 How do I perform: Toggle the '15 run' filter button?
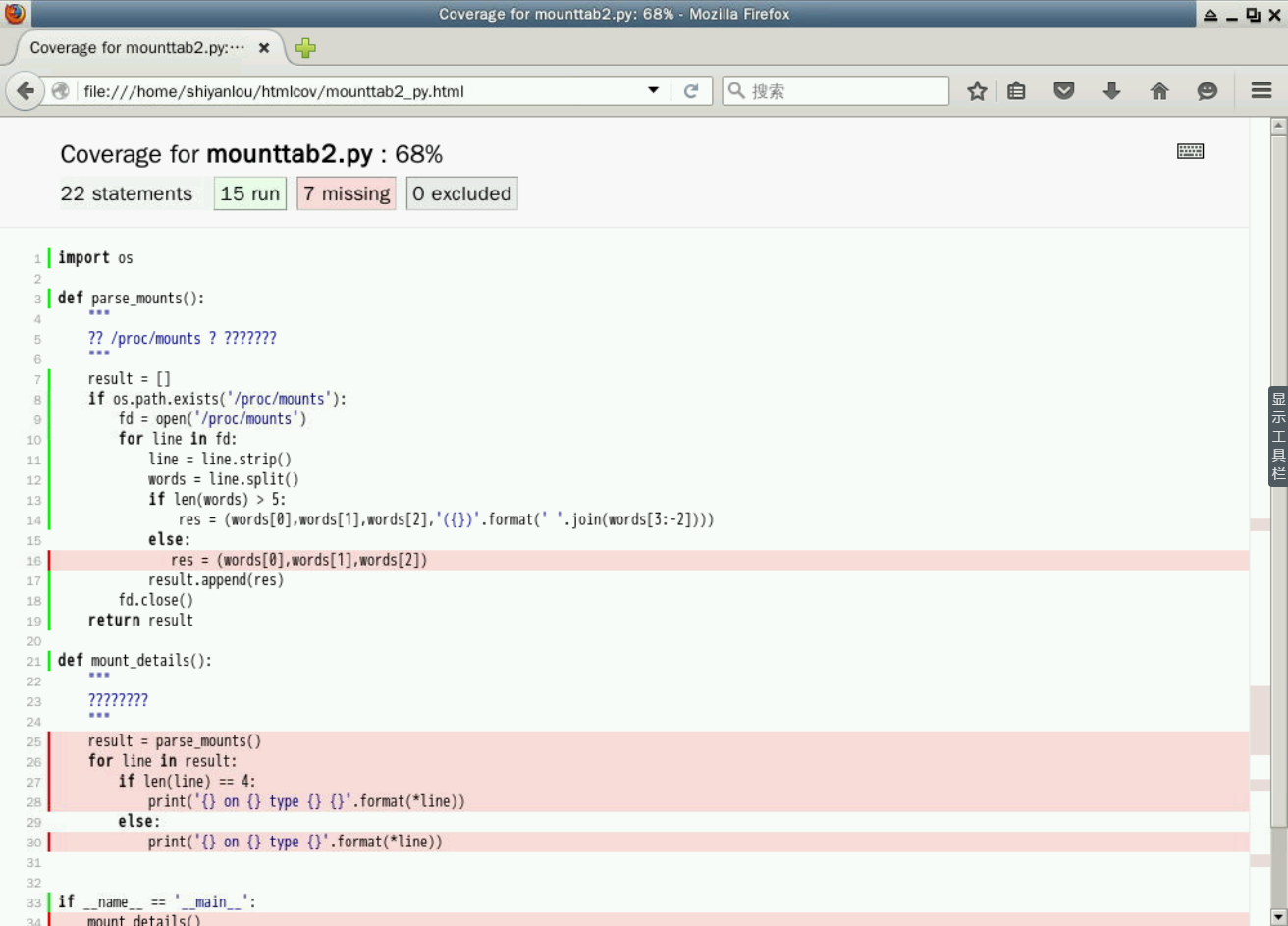click(x=250, y=193)
